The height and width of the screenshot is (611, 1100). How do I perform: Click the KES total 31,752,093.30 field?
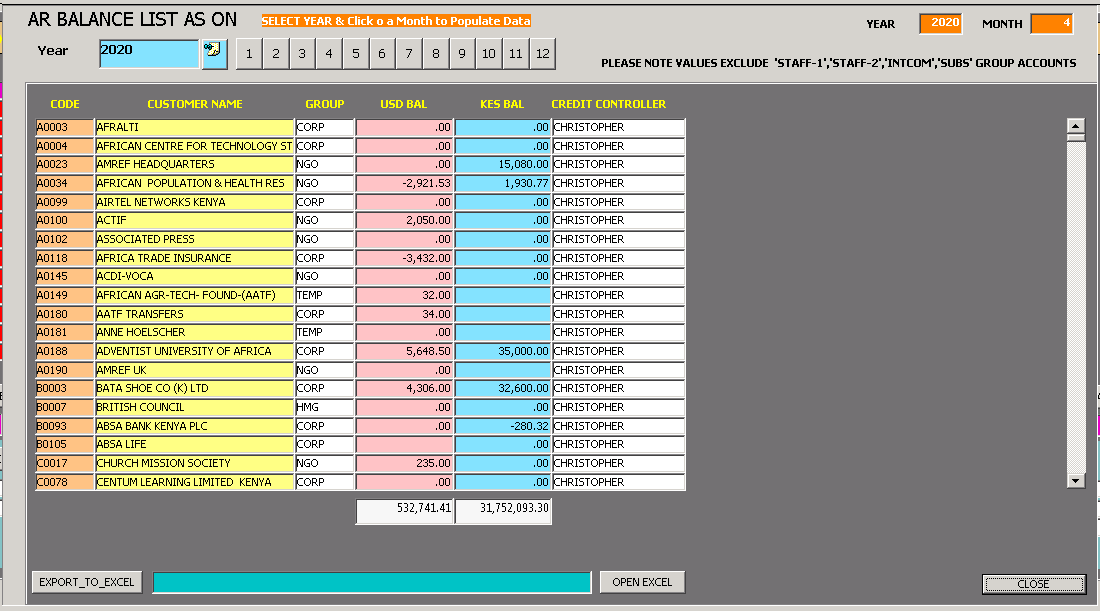click(503, 511)
